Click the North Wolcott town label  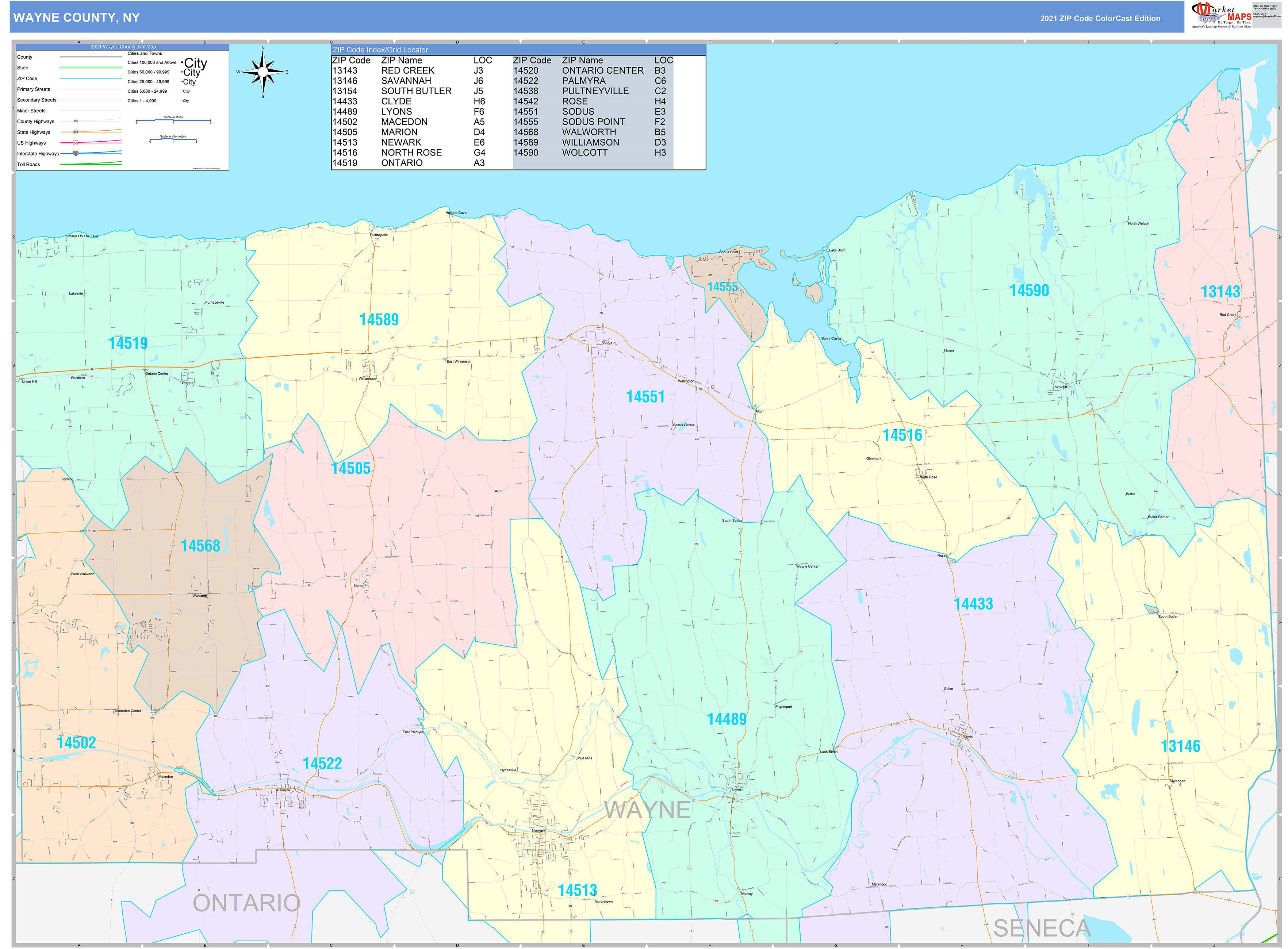tap(1138, 223)
